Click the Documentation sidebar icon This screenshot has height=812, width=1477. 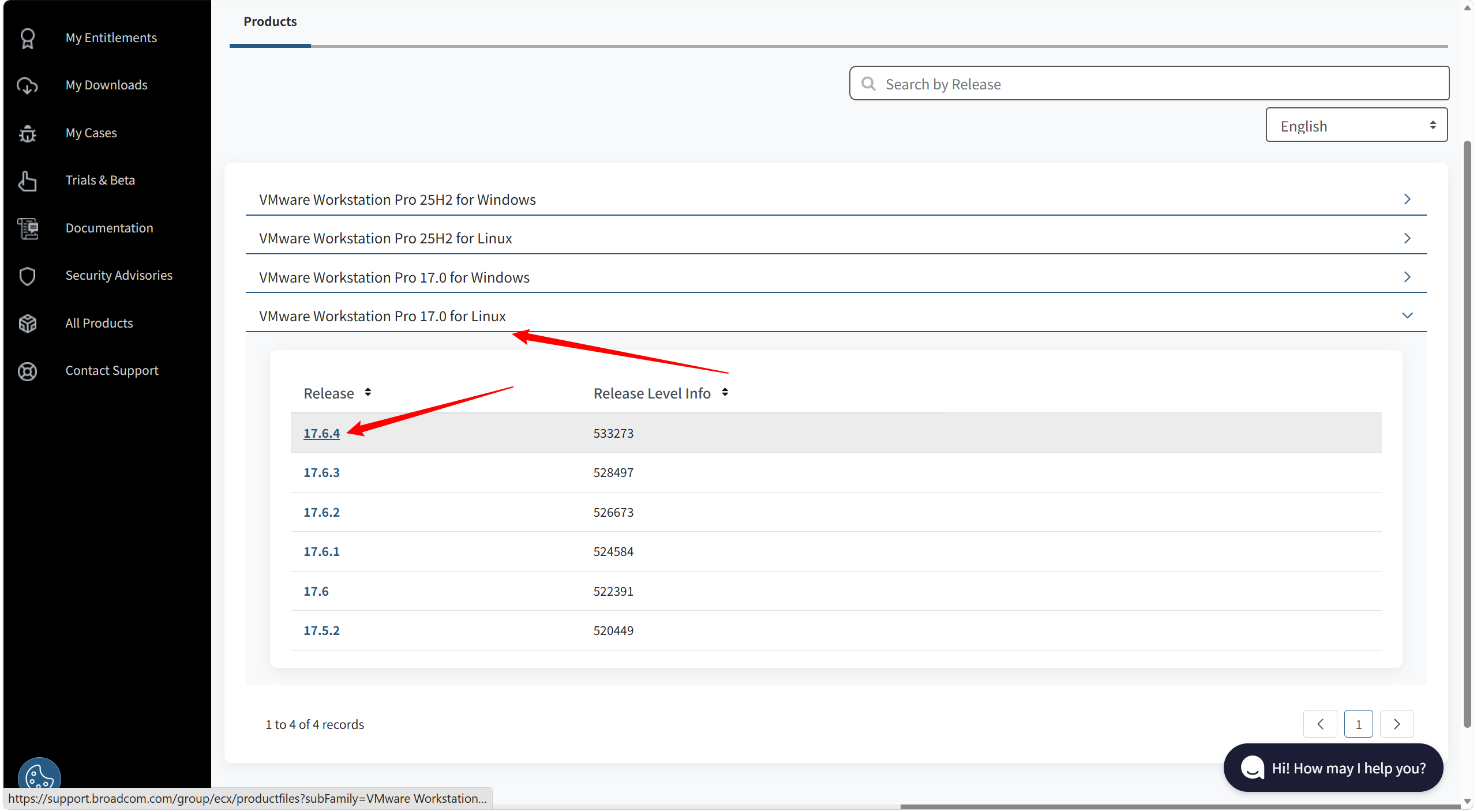pos(27,228)
